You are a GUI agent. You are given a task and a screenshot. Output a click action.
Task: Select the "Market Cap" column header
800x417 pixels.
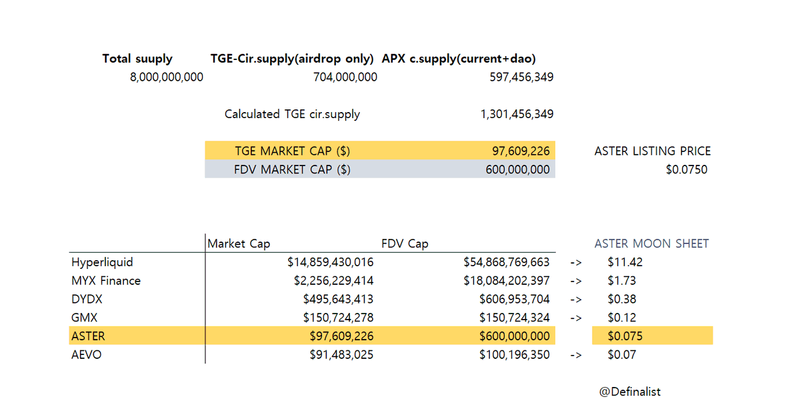[x=239, y=244]
